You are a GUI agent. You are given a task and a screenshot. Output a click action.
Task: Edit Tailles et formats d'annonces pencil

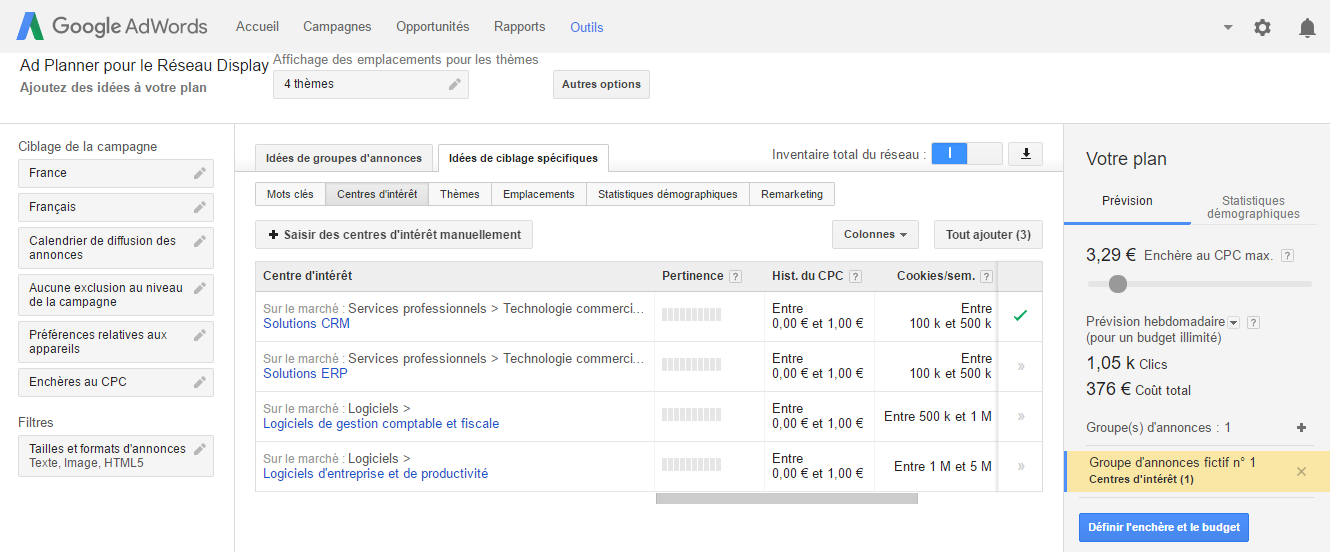200,449
